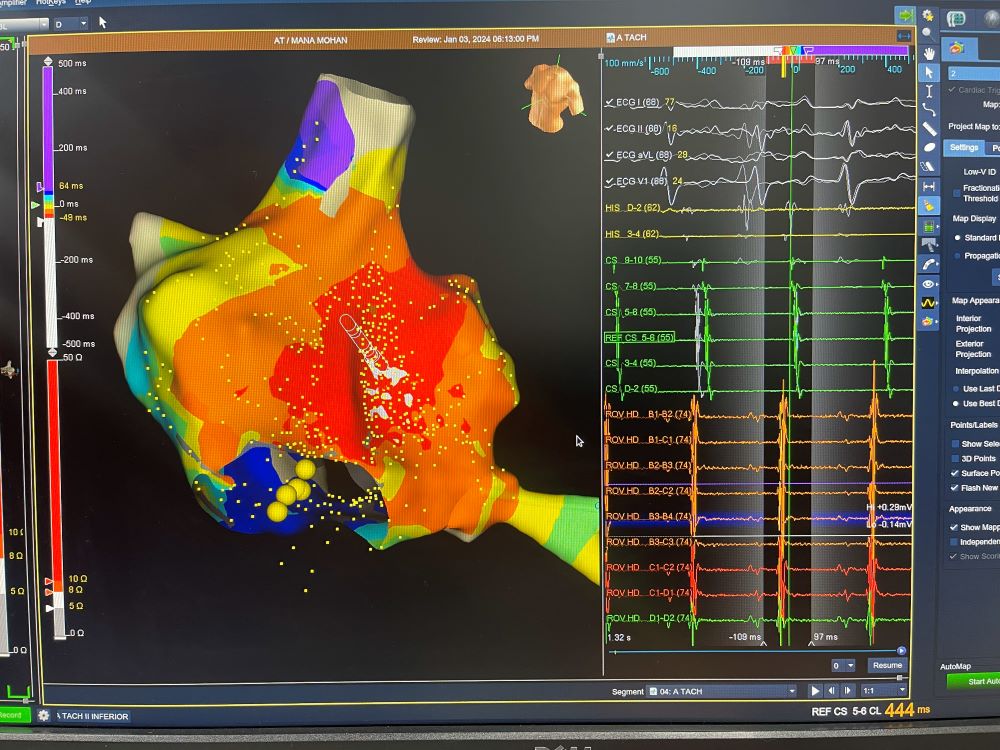The image size is (1000, 750).
Task: Click the REF CS 5-6 channel label
Action: (639, 337)
